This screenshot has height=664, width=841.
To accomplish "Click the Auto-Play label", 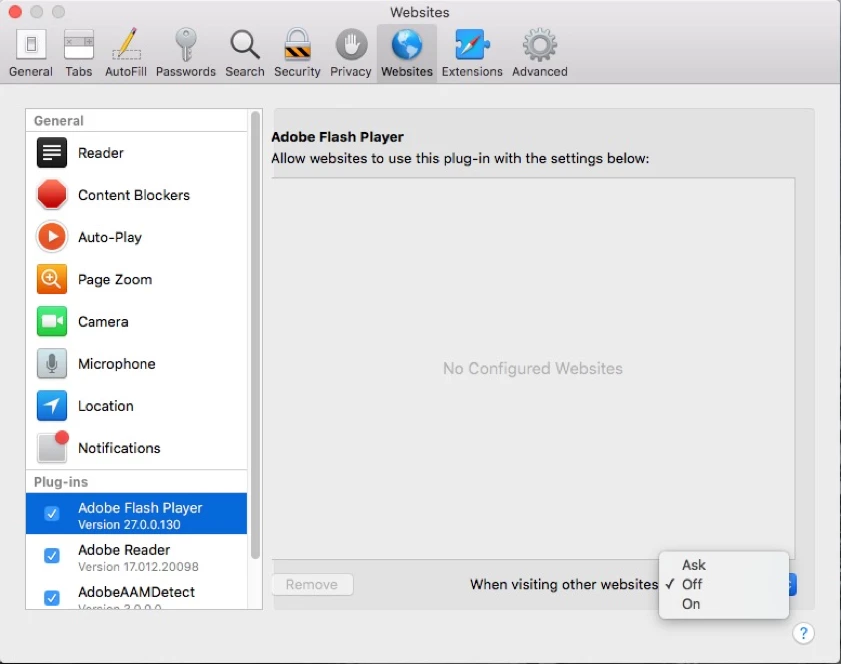I will point(110,237).
